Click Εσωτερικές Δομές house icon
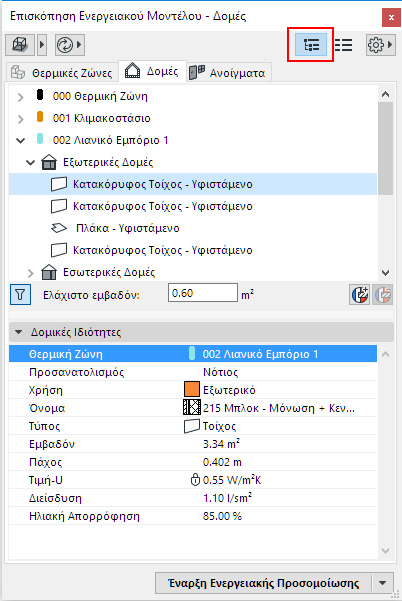The image size is (402, 601). click(x=49, y=272)
